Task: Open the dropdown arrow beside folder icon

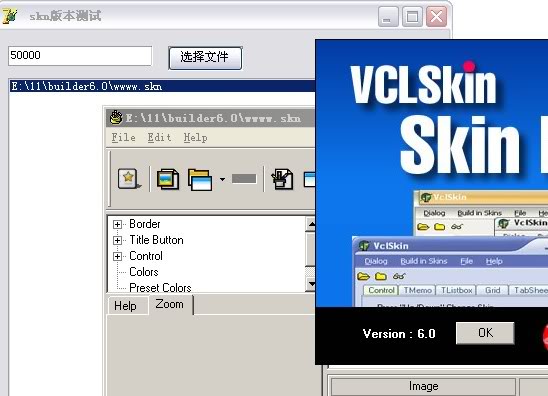Action: [222, 180]
